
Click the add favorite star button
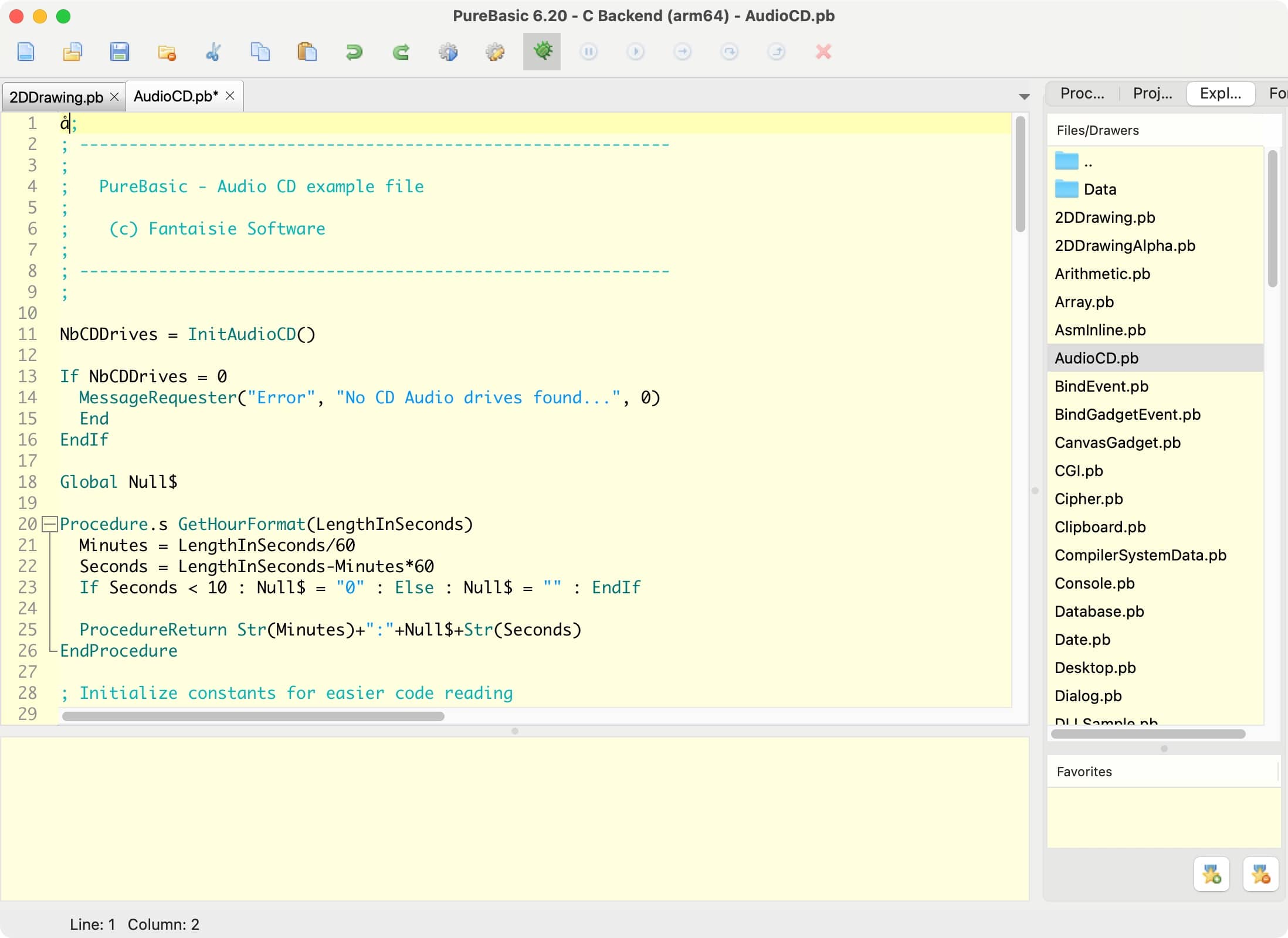[1212, 875]
